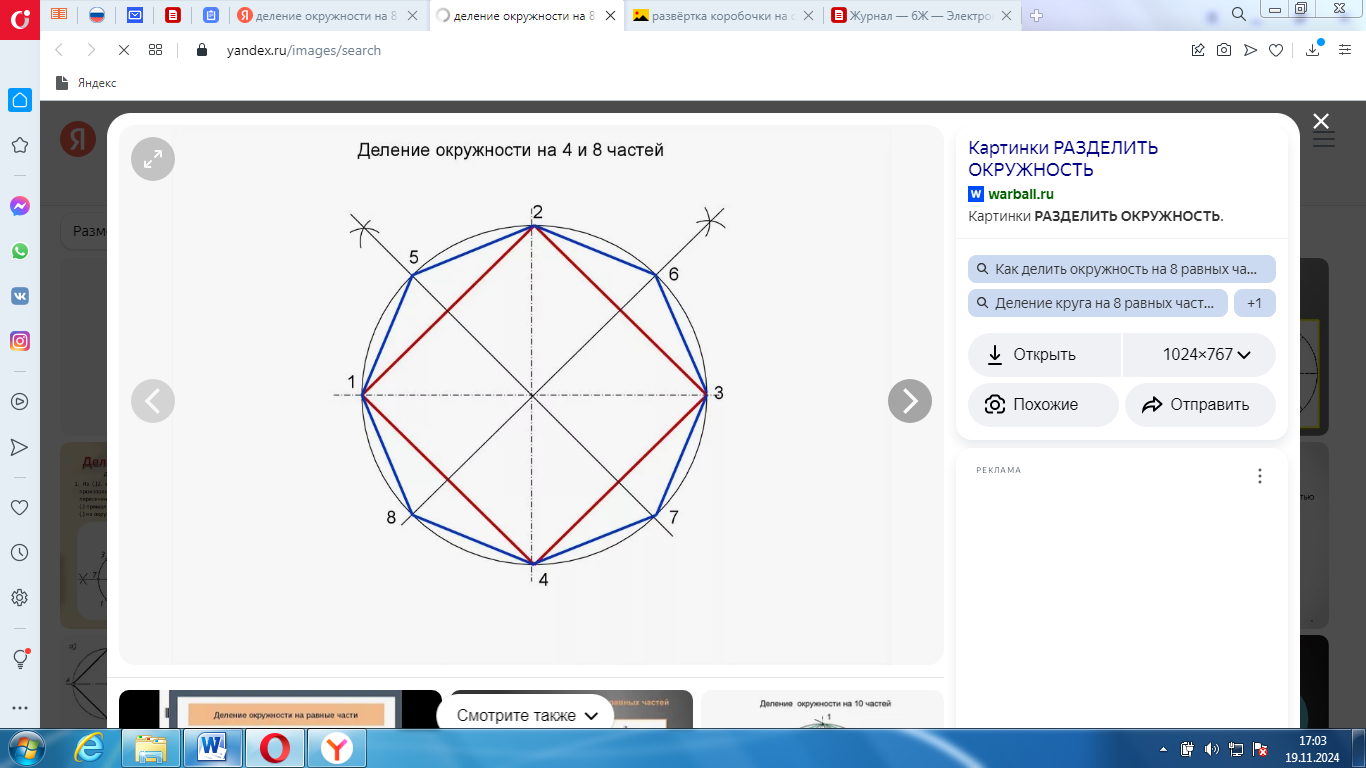Viewport: 1366px width, 768px height.
Task: Click the 'Открыть' image button
Action: tap(1043, 354)
